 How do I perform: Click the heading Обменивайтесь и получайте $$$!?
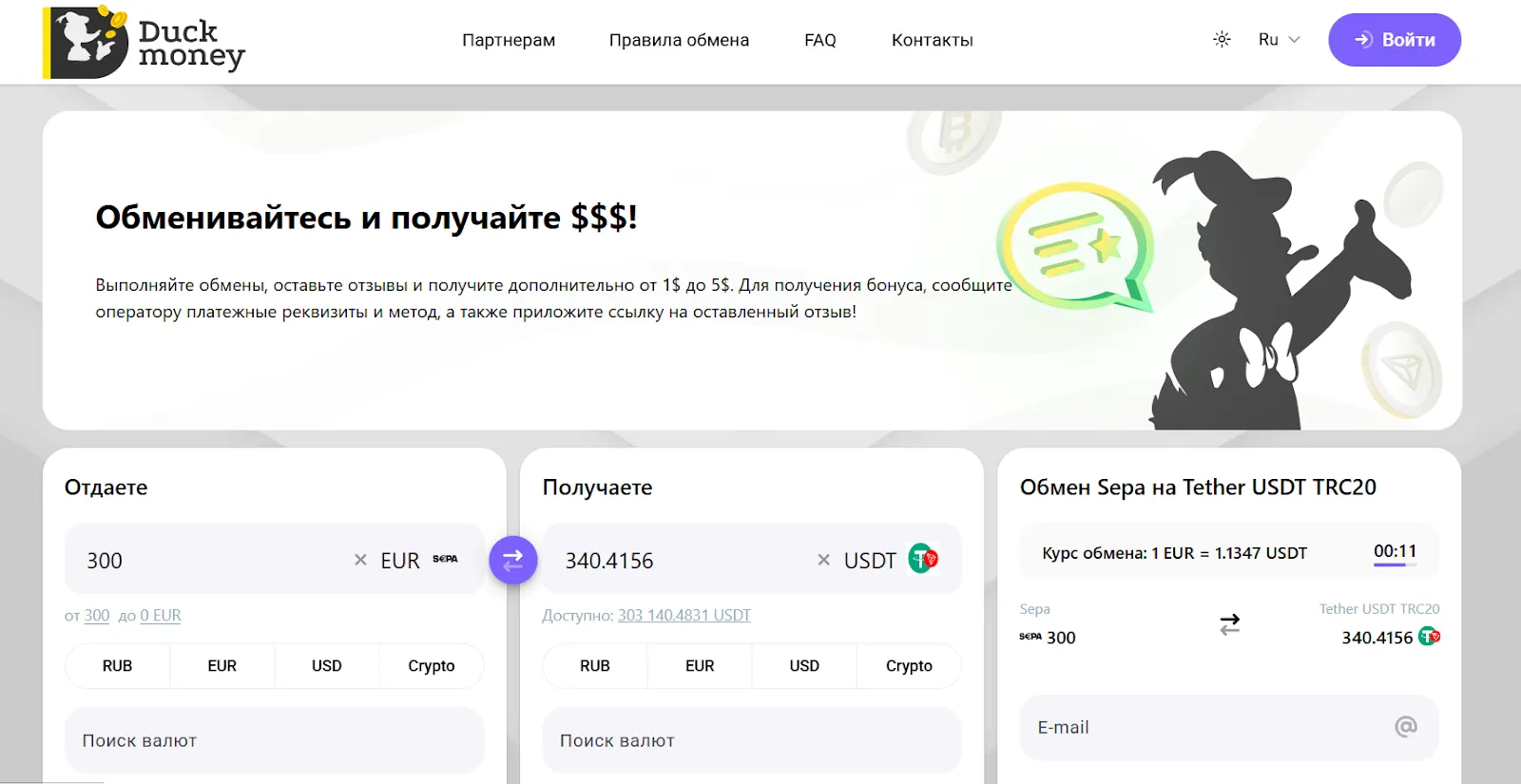coord(366,218)
